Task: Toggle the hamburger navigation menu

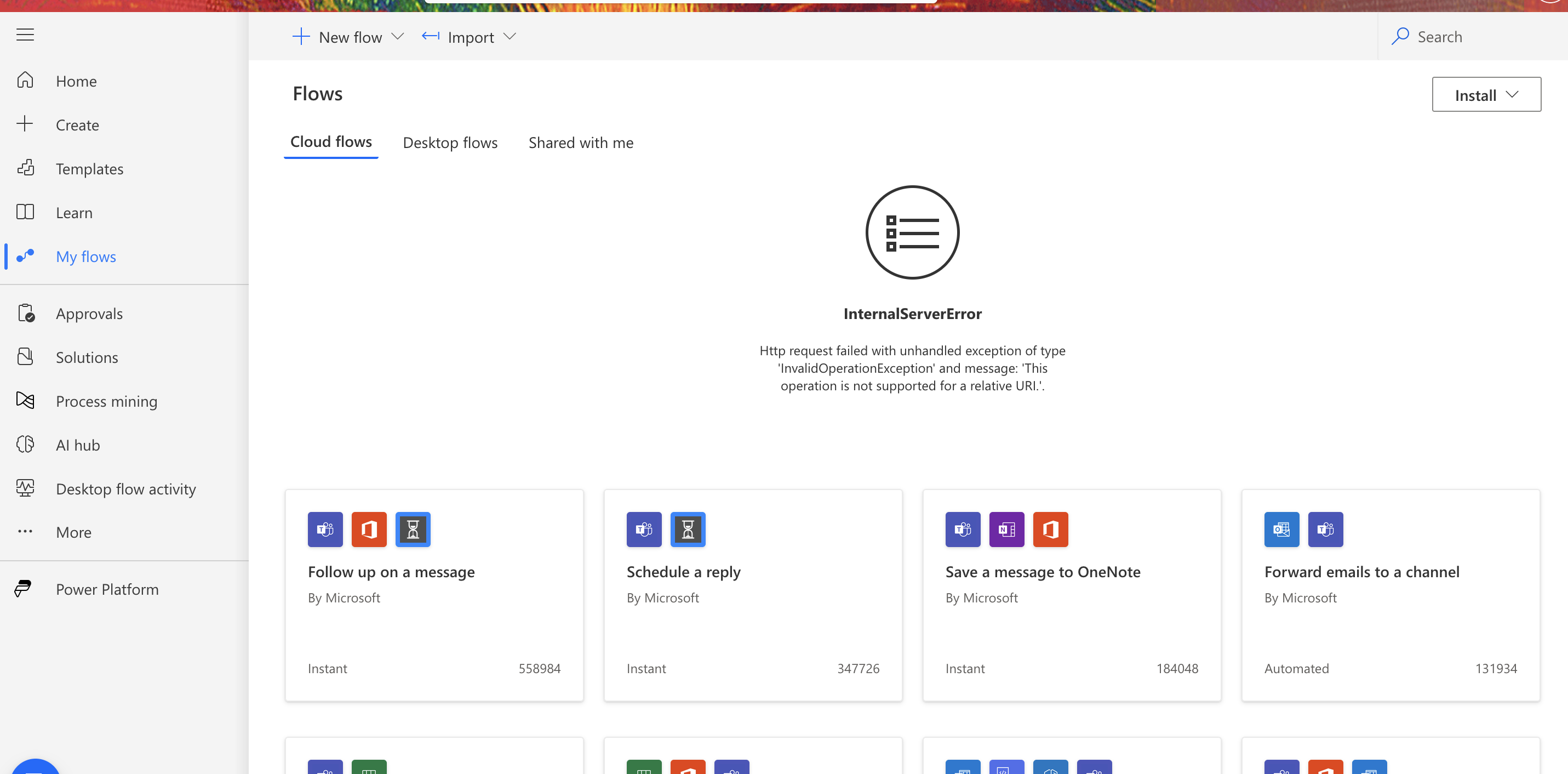Action: (25, 35)
